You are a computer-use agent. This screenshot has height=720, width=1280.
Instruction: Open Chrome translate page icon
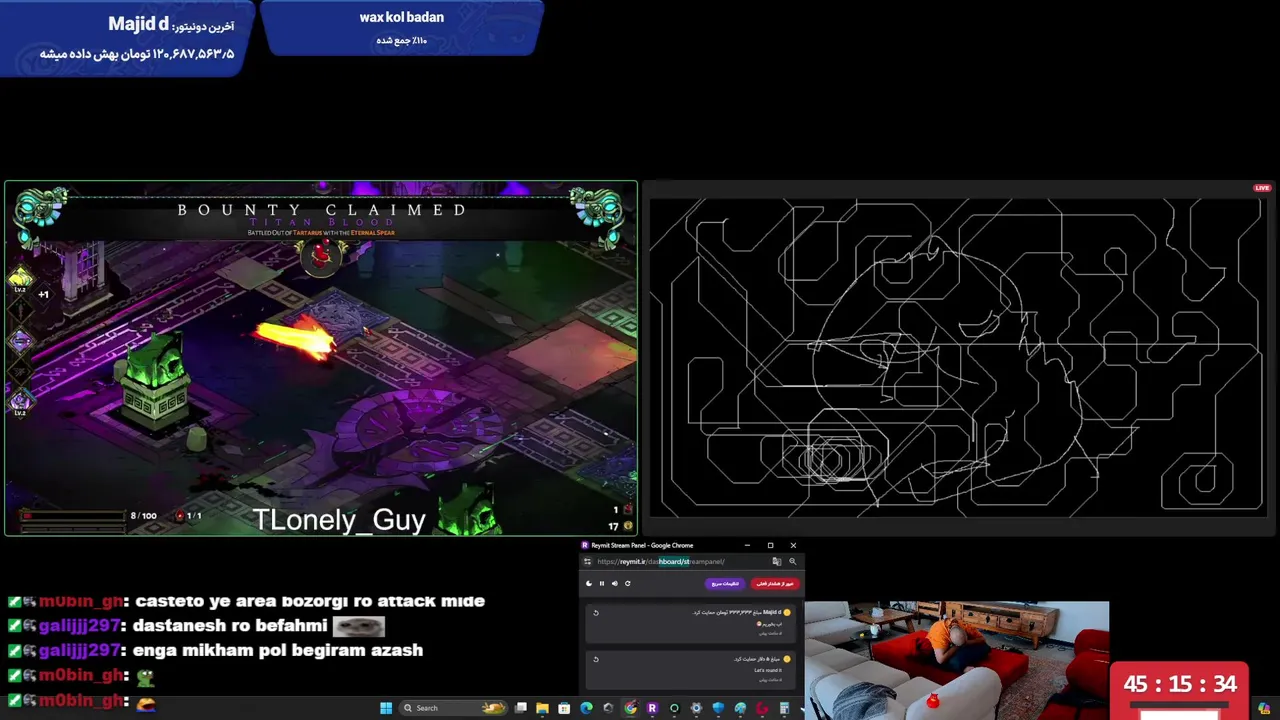click(x=777, y=561)
